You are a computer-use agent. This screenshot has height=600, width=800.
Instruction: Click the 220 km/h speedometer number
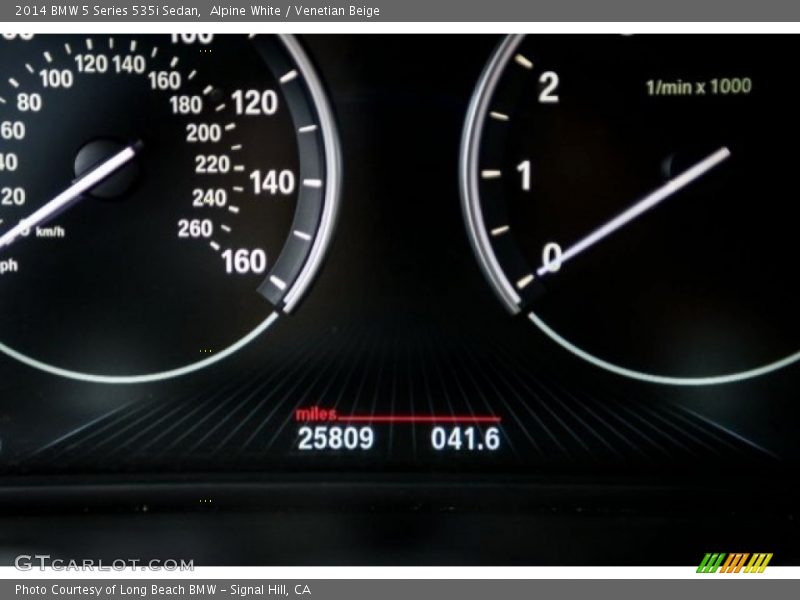pyautogui.click(x=212, y=164)
